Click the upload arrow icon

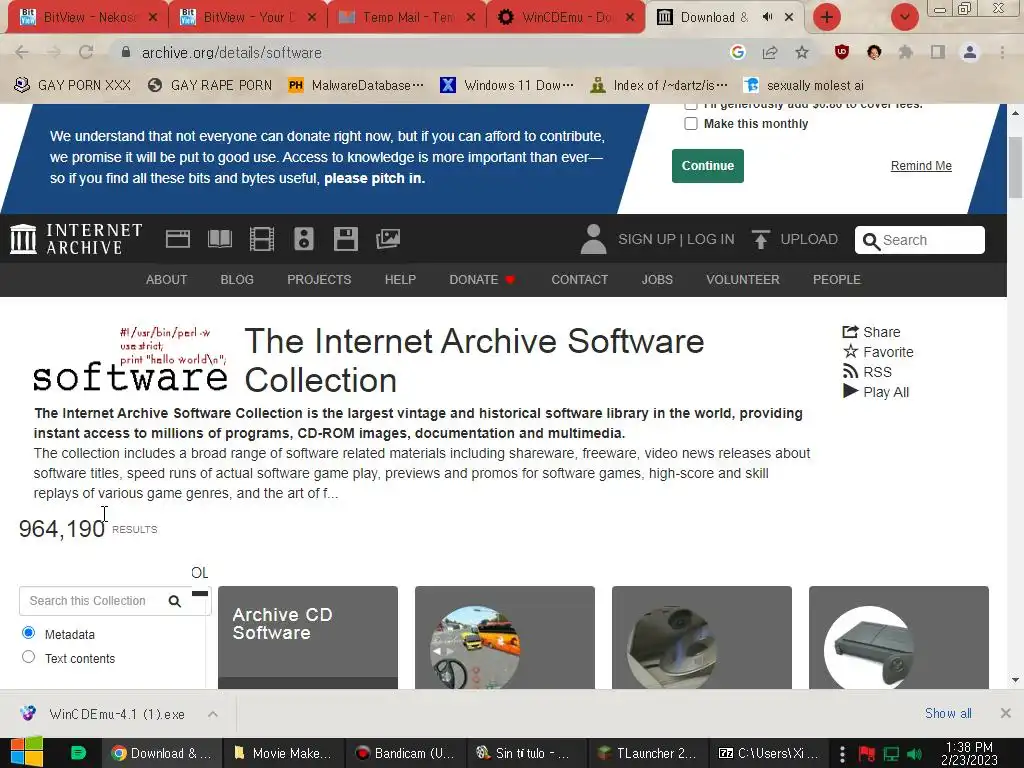click(760, 239)
